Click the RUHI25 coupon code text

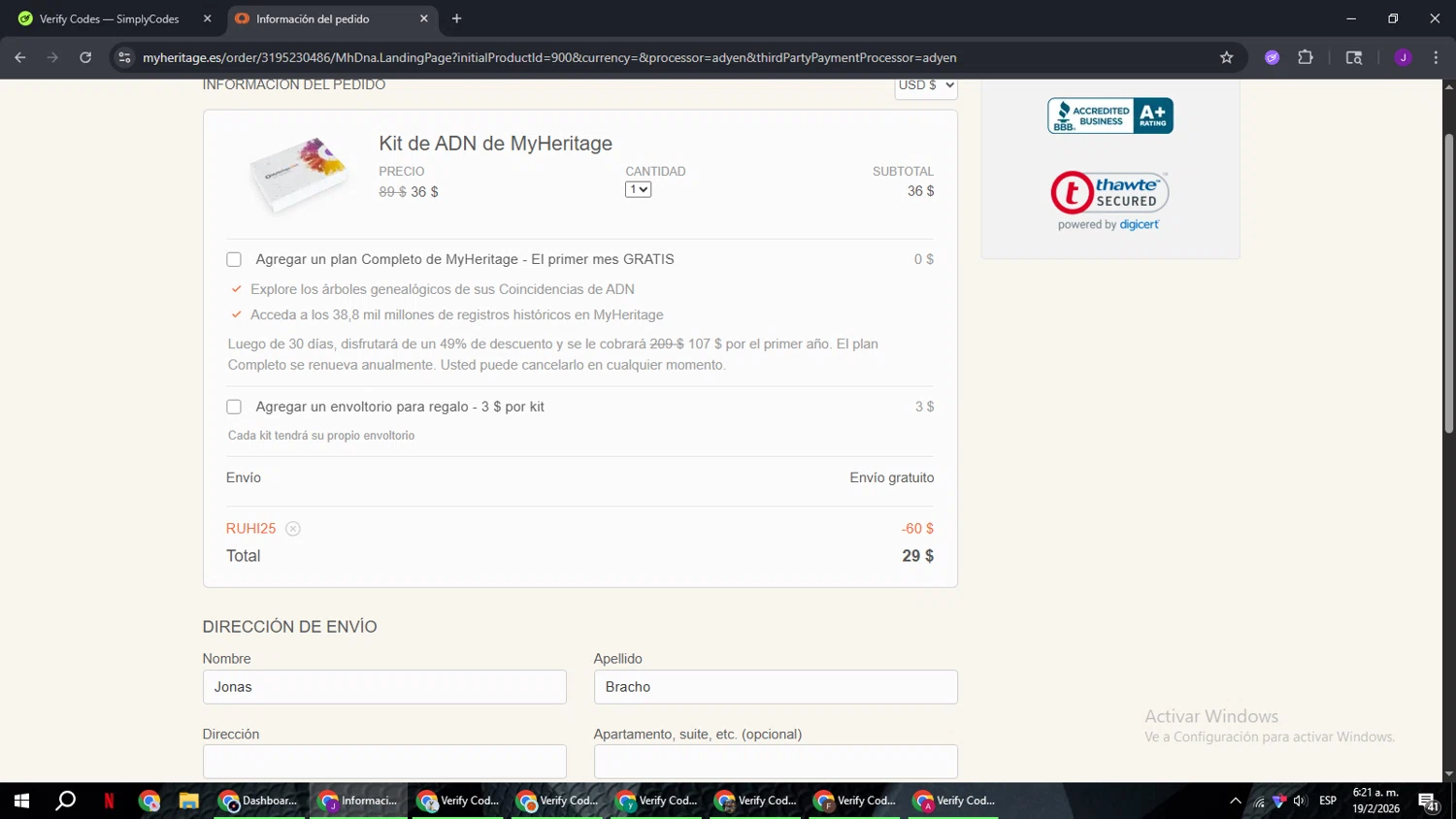[250, 529]
